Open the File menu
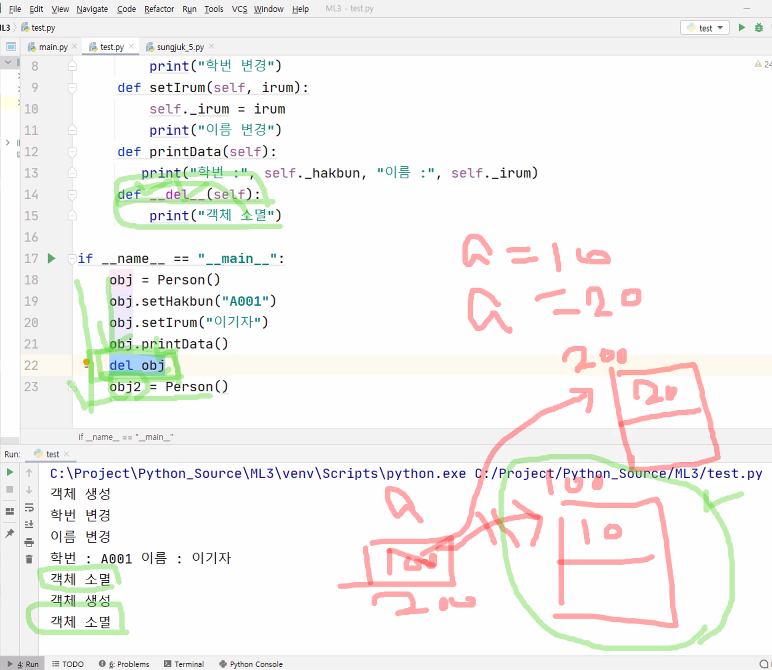772x670 pixels. 15,9
